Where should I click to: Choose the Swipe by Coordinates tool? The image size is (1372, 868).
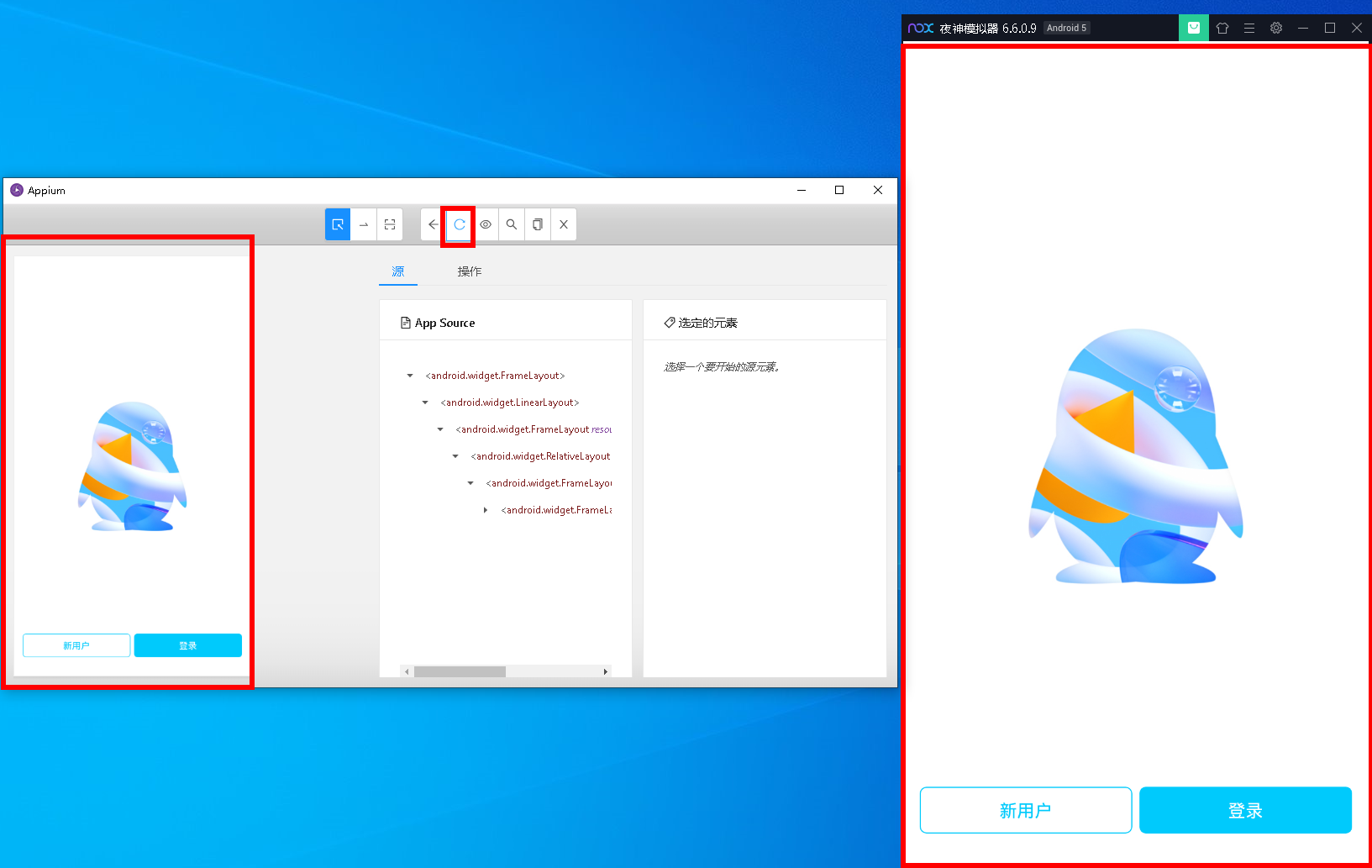(x=364, y=224)
